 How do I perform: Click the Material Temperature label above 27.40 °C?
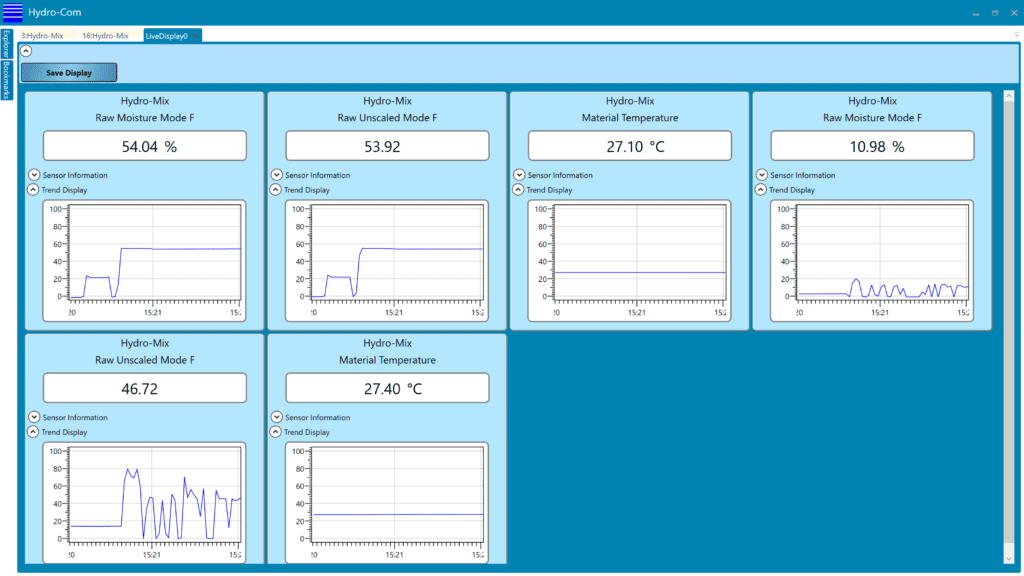(387, 360)
